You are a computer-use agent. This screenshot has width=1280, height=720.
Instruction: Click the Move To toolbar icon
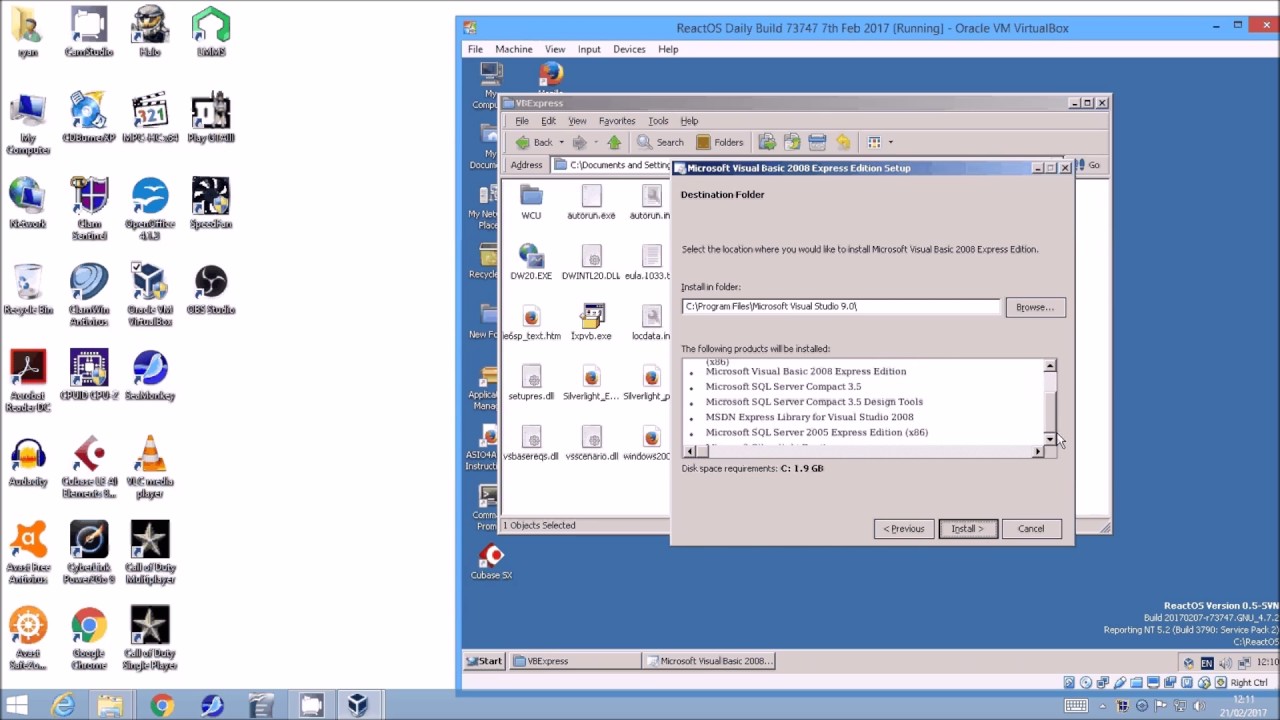tap(767, 143)
